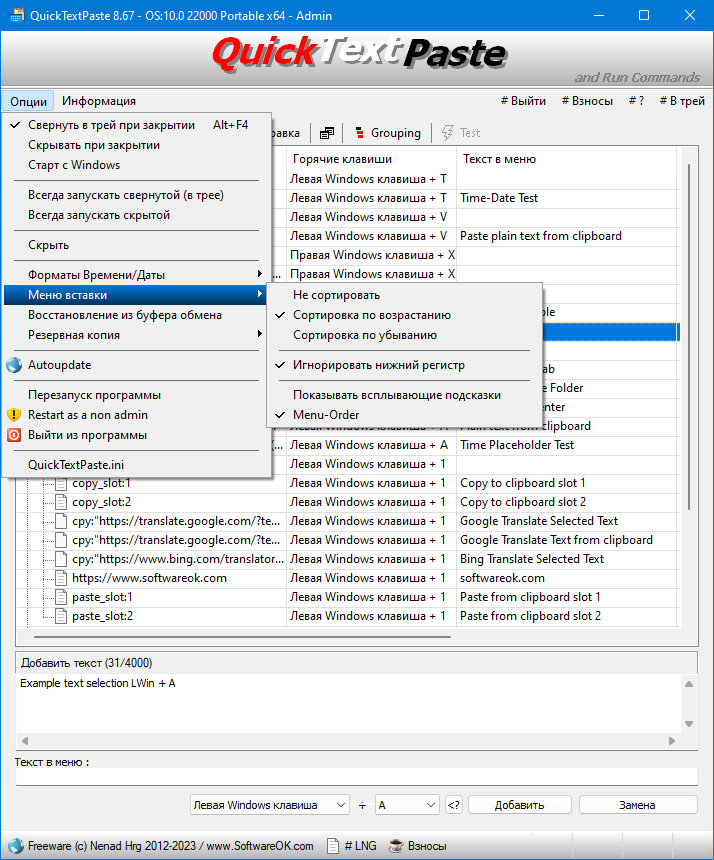Enable Старт с Windows option

137,165
